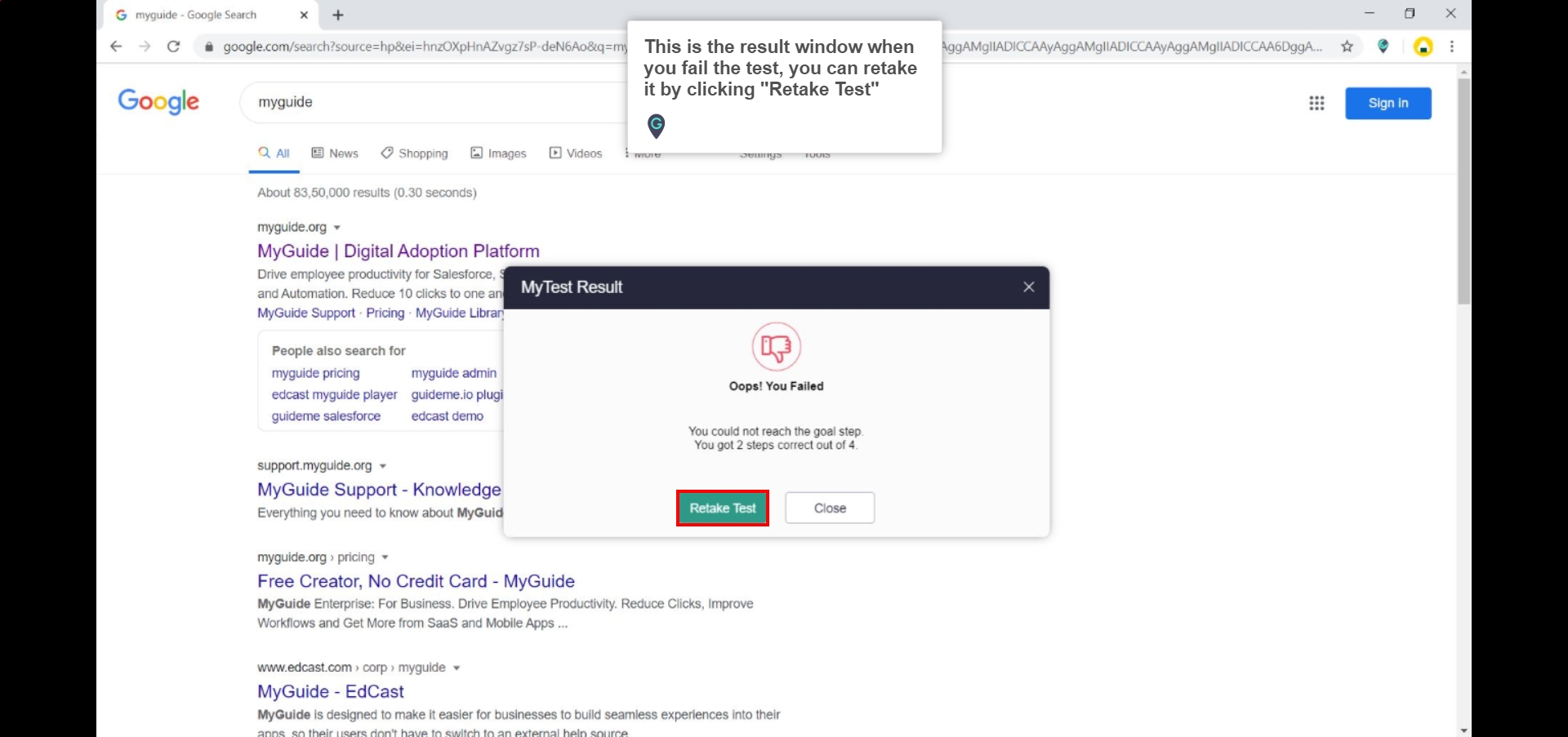Screen dimensions: 1568x737
Task: Open a new browser tab
Action: [338, 15]
